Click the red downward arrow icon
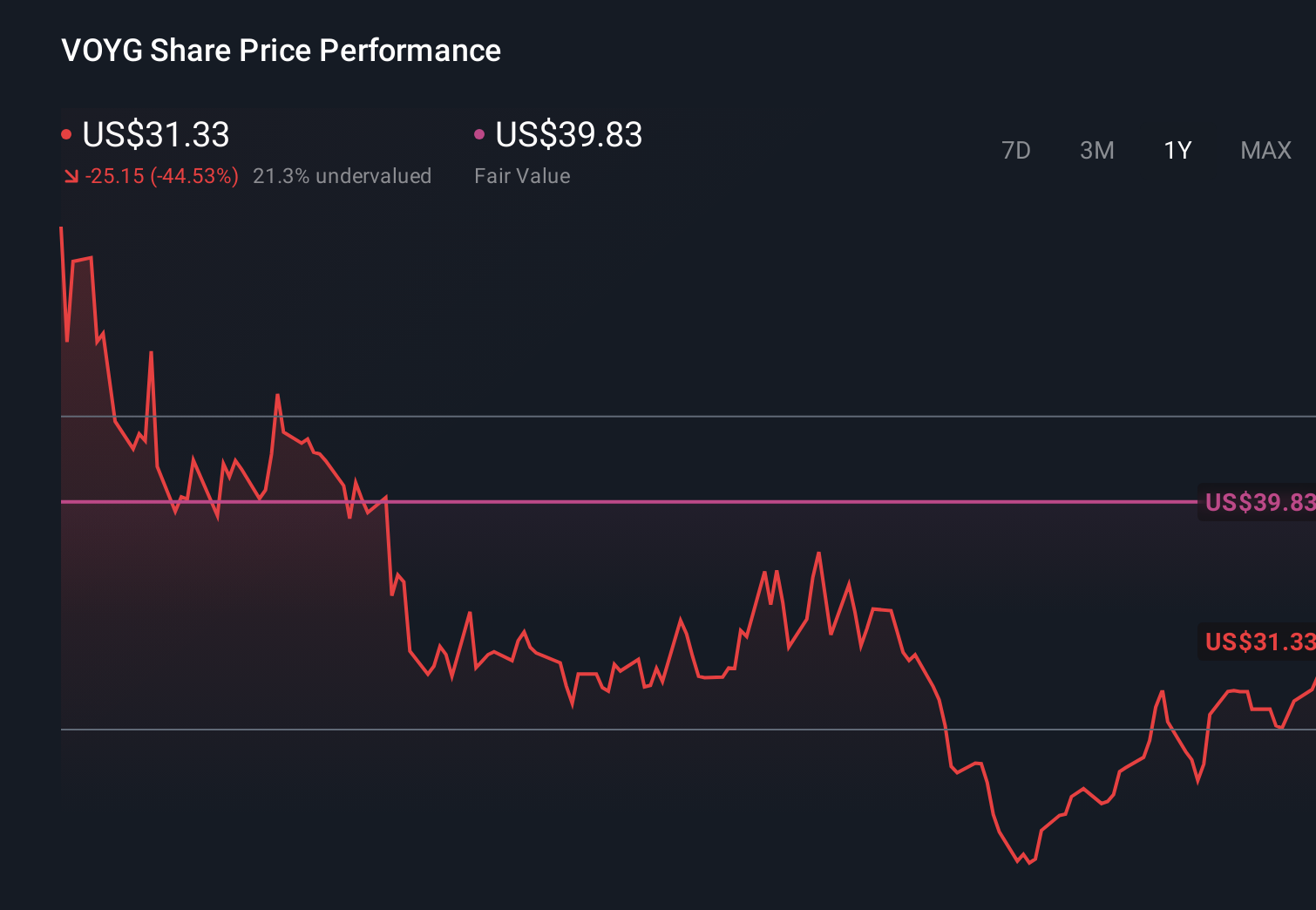The width and height of the screenshot is (1316, 910). pos(71,177)
